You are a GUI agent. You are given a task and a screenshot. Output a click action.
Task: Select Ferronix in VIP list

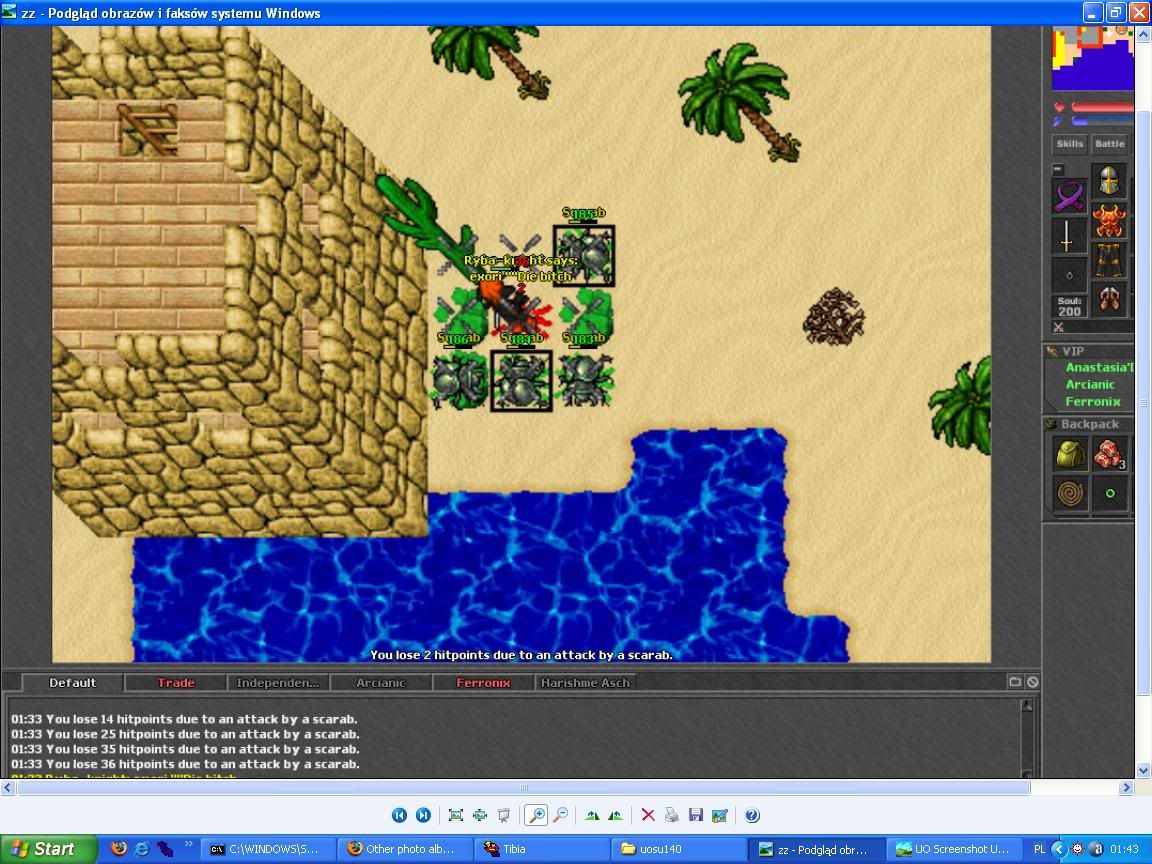[x=1093, y=401]
